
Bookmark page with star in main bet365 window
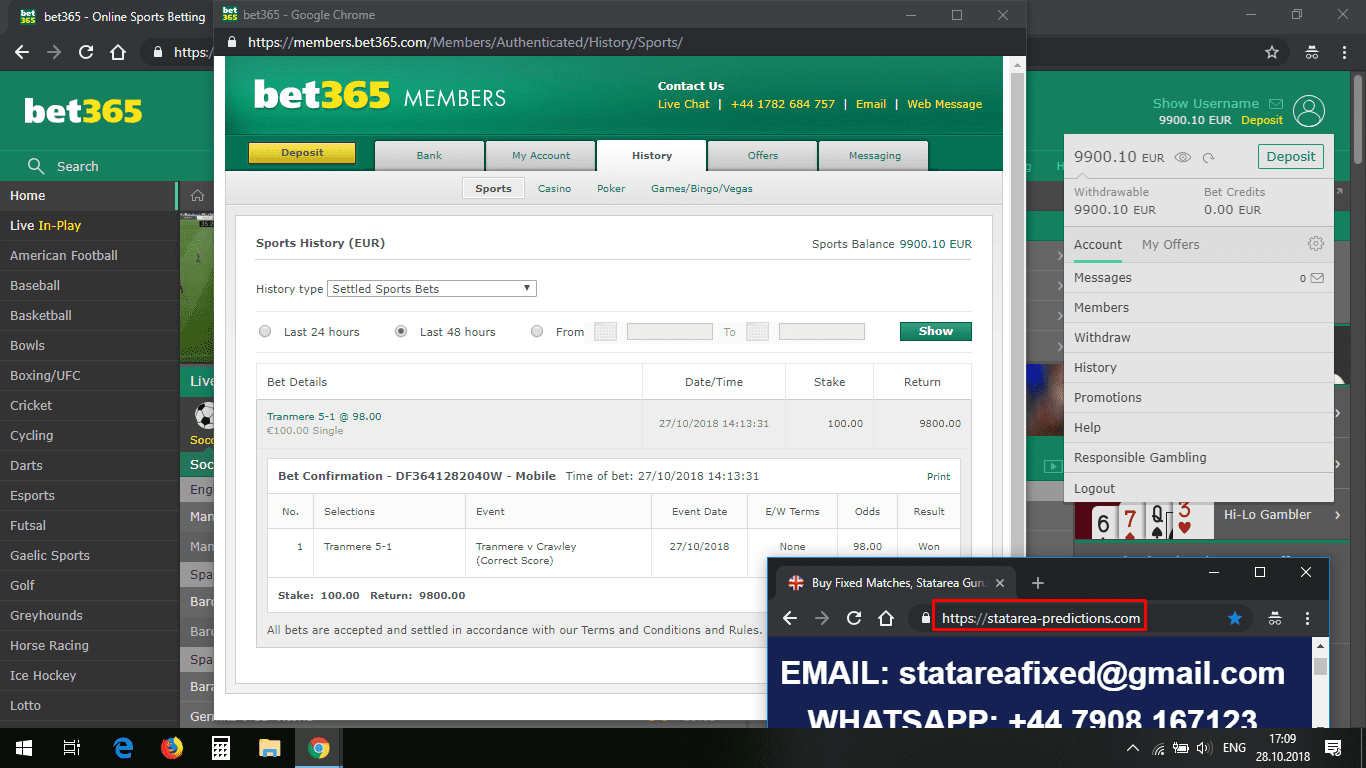[x=1272, y=52]
